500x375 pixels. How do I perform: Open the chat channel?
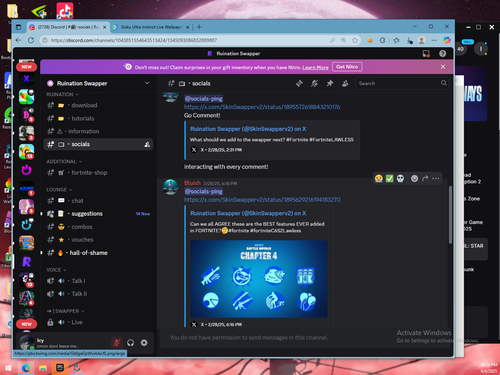coord(98,201)
